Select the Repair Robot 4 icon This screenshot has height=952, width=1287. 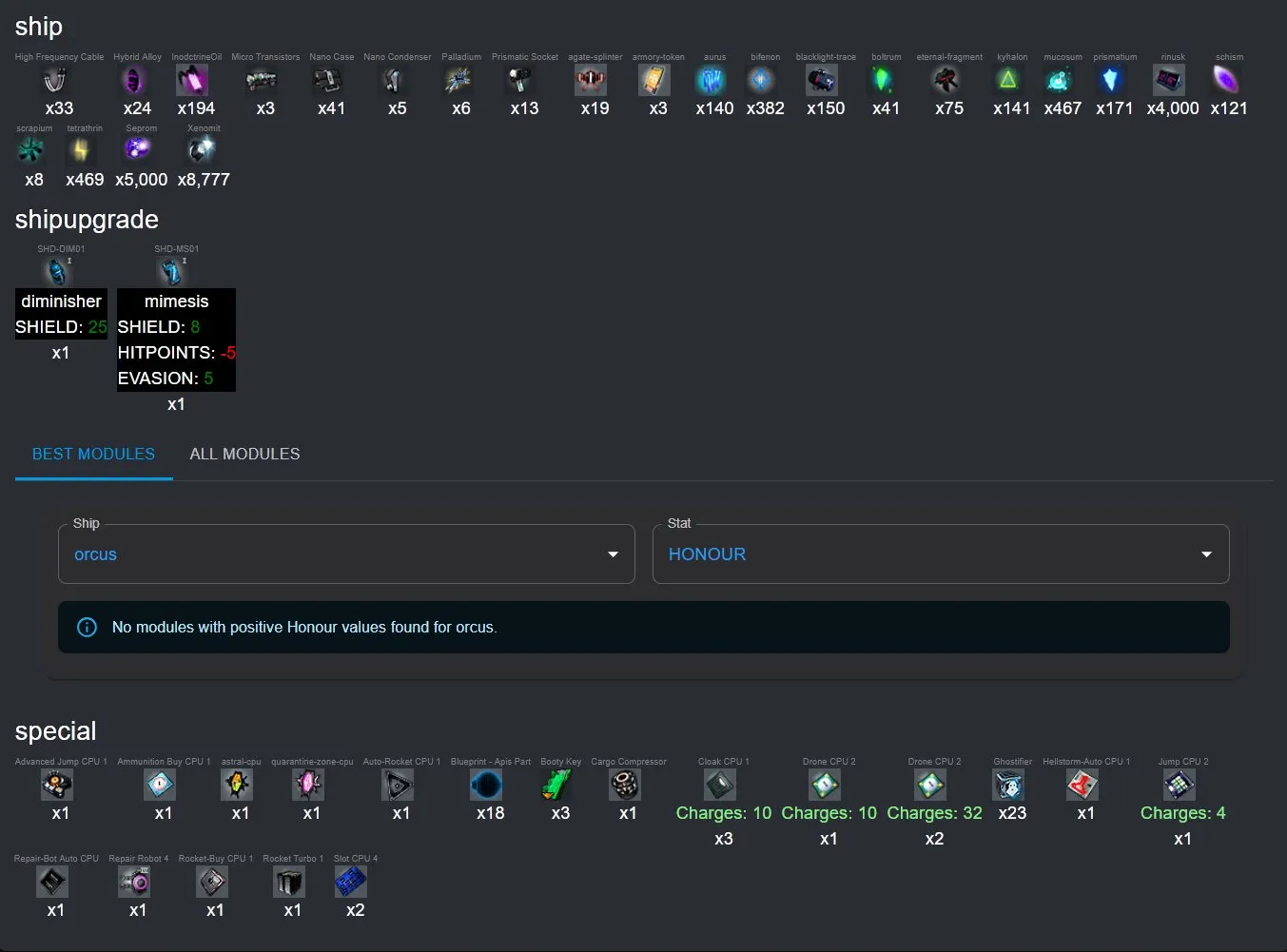tap(135, 883)
